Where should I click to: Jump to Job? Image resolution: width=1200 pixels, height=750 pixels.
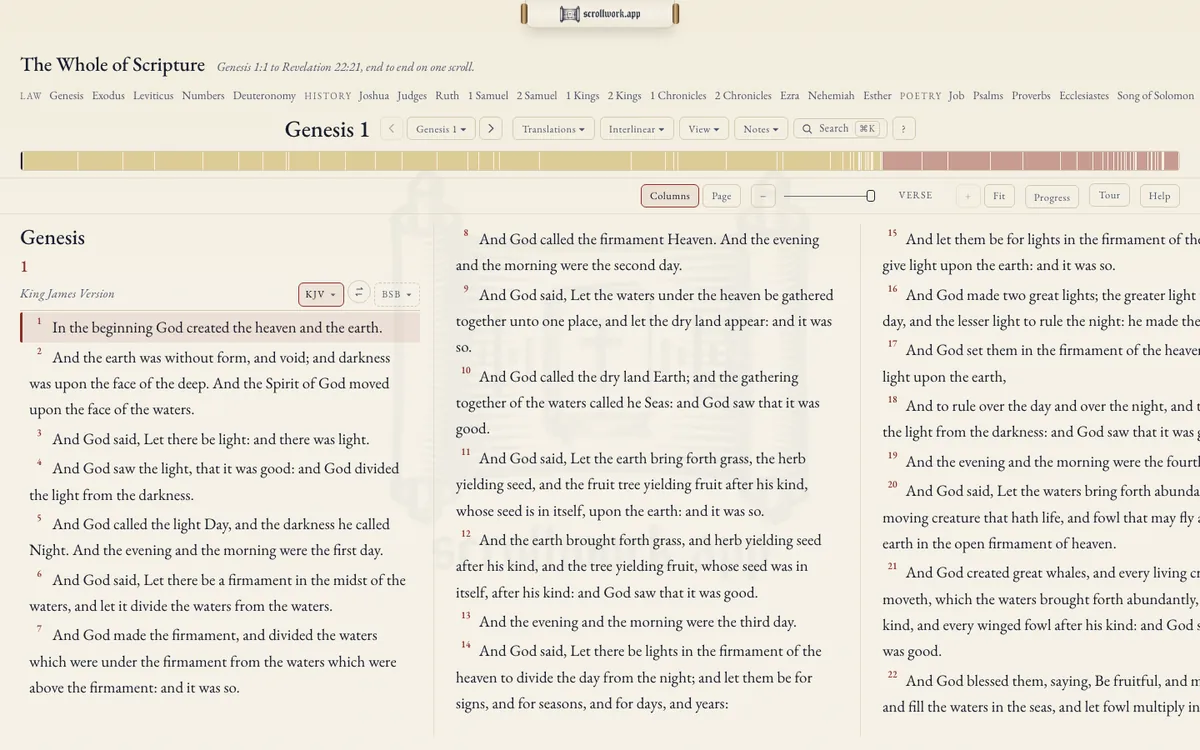tap(957, 96)
